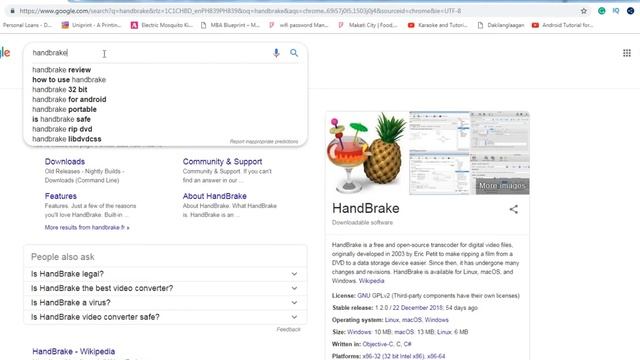Screen dimensions: 640x360
Task: Open the Wikipedia link in the description
Action: (x=371, y=281)
